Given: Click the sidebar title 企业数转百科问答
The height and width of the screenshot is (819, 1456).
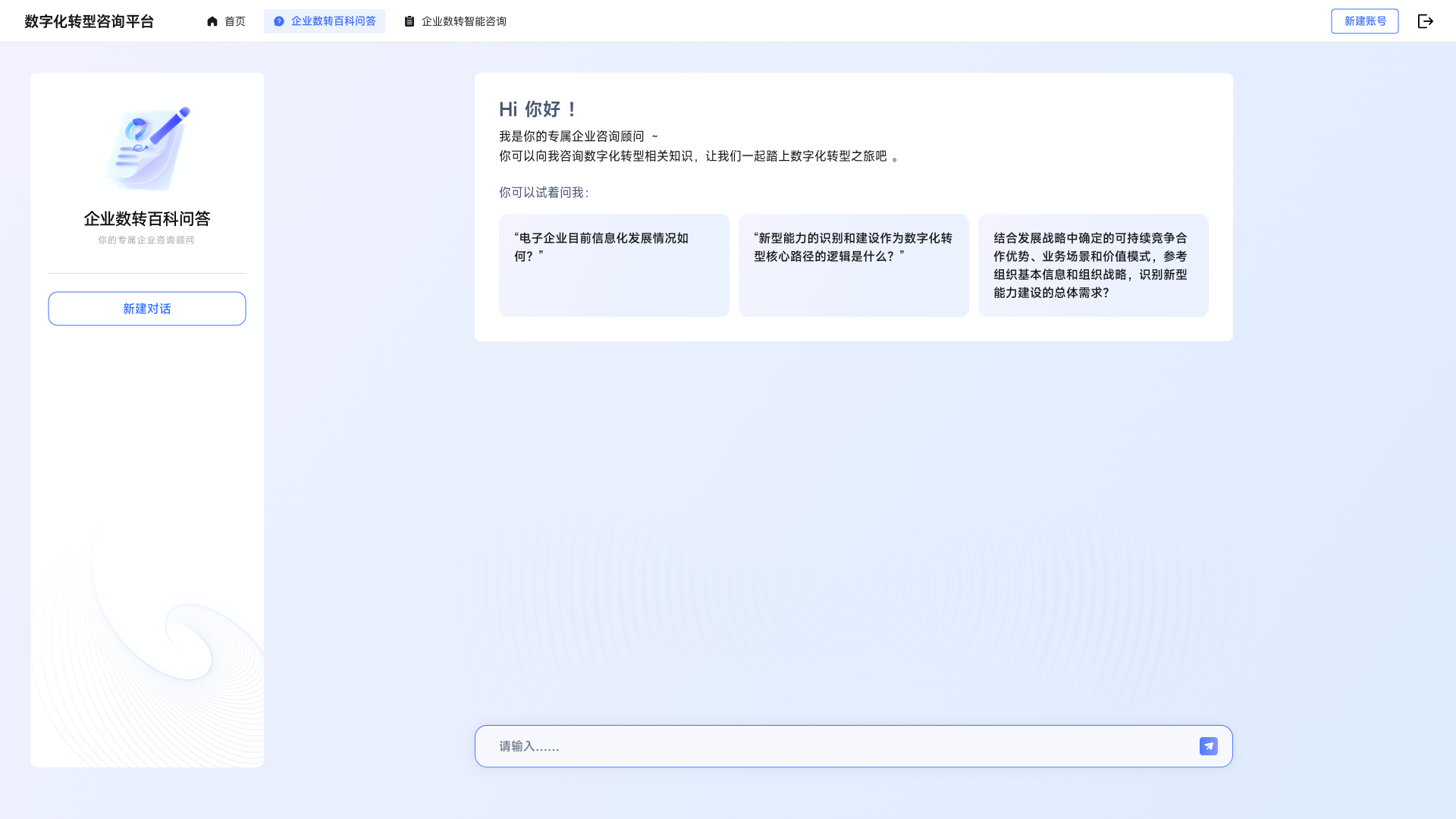Looking at the screenshot, I should (x=147, y=218).
